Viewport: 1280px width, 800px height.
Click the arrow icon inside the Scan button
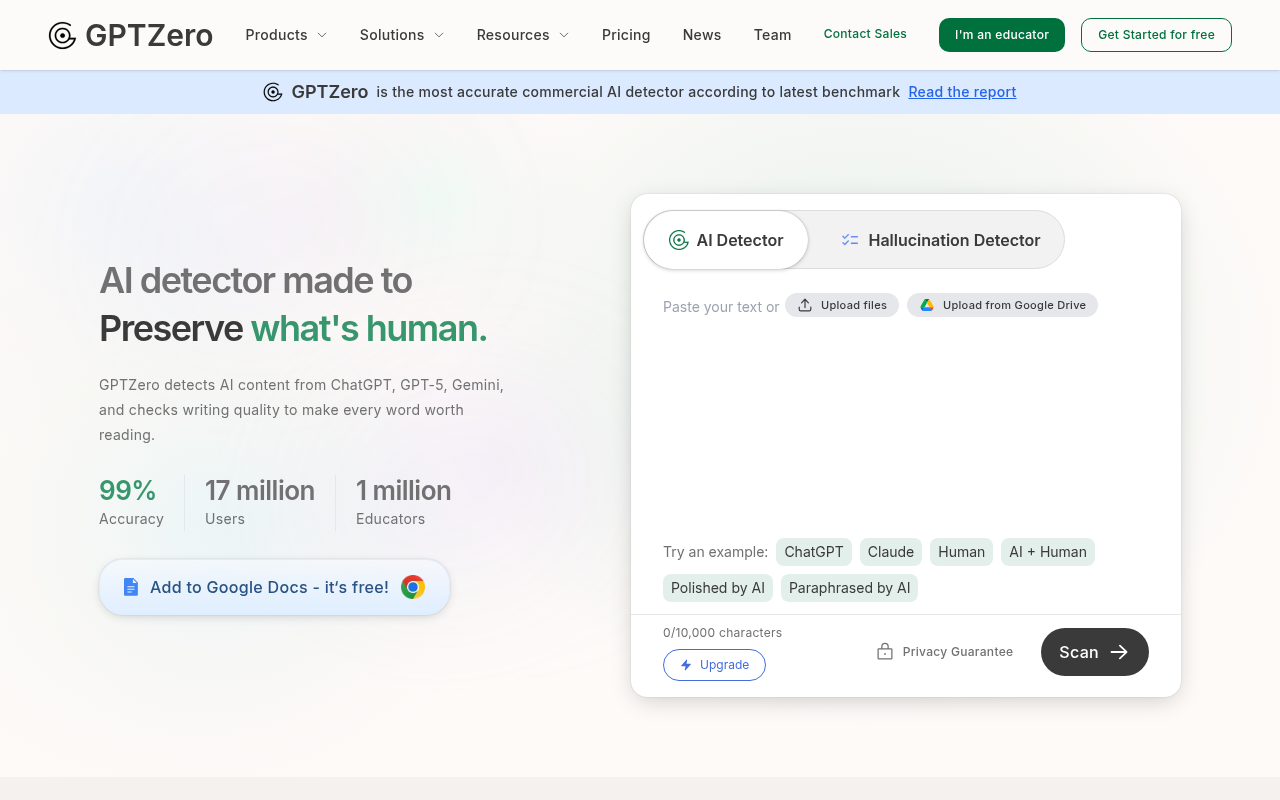click(x=1117, y=652)
